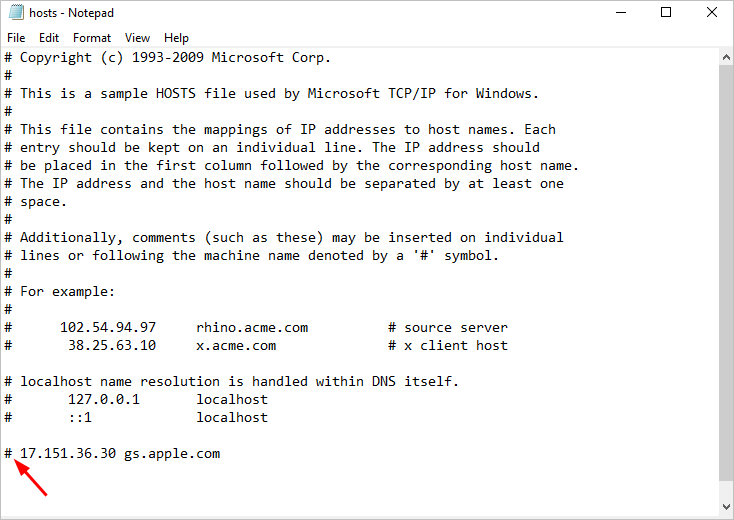Maximize the Notepad window
The width and height of the screenshot is (734, 520).
click(666, 12)
